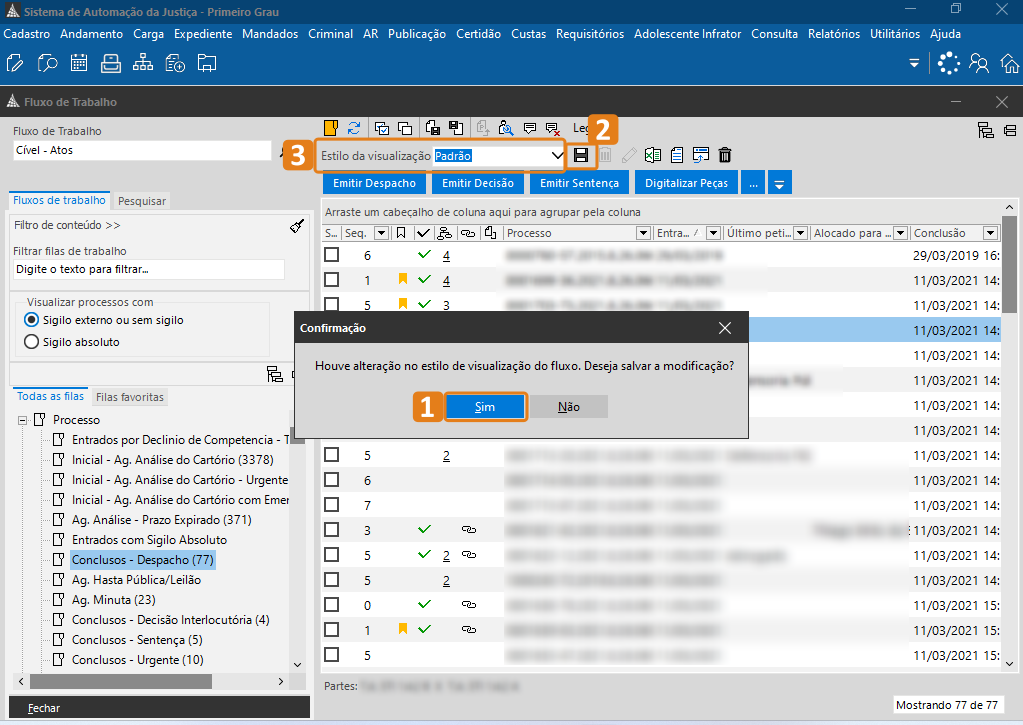Open the document search magnifier icon
Screen dimensions: 1023x725
point(47,63)
